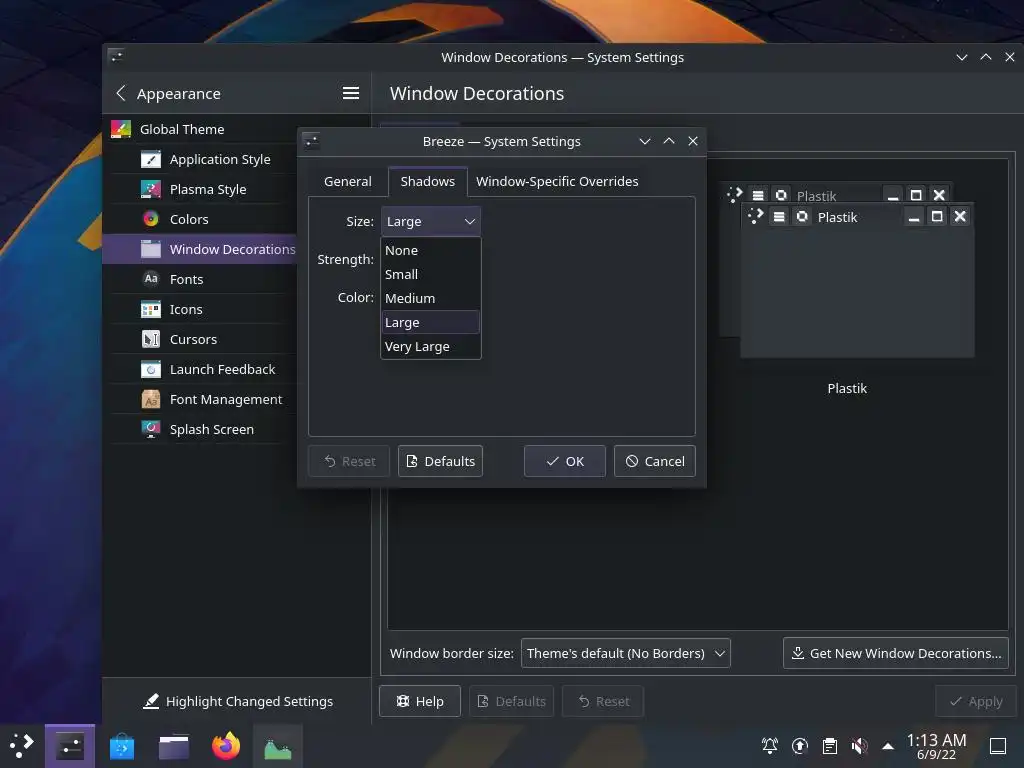Open Dolphin file manager from taskbar
This screenshot has width=1024, height=768.
pyautogui.click(x=174, y=746)
